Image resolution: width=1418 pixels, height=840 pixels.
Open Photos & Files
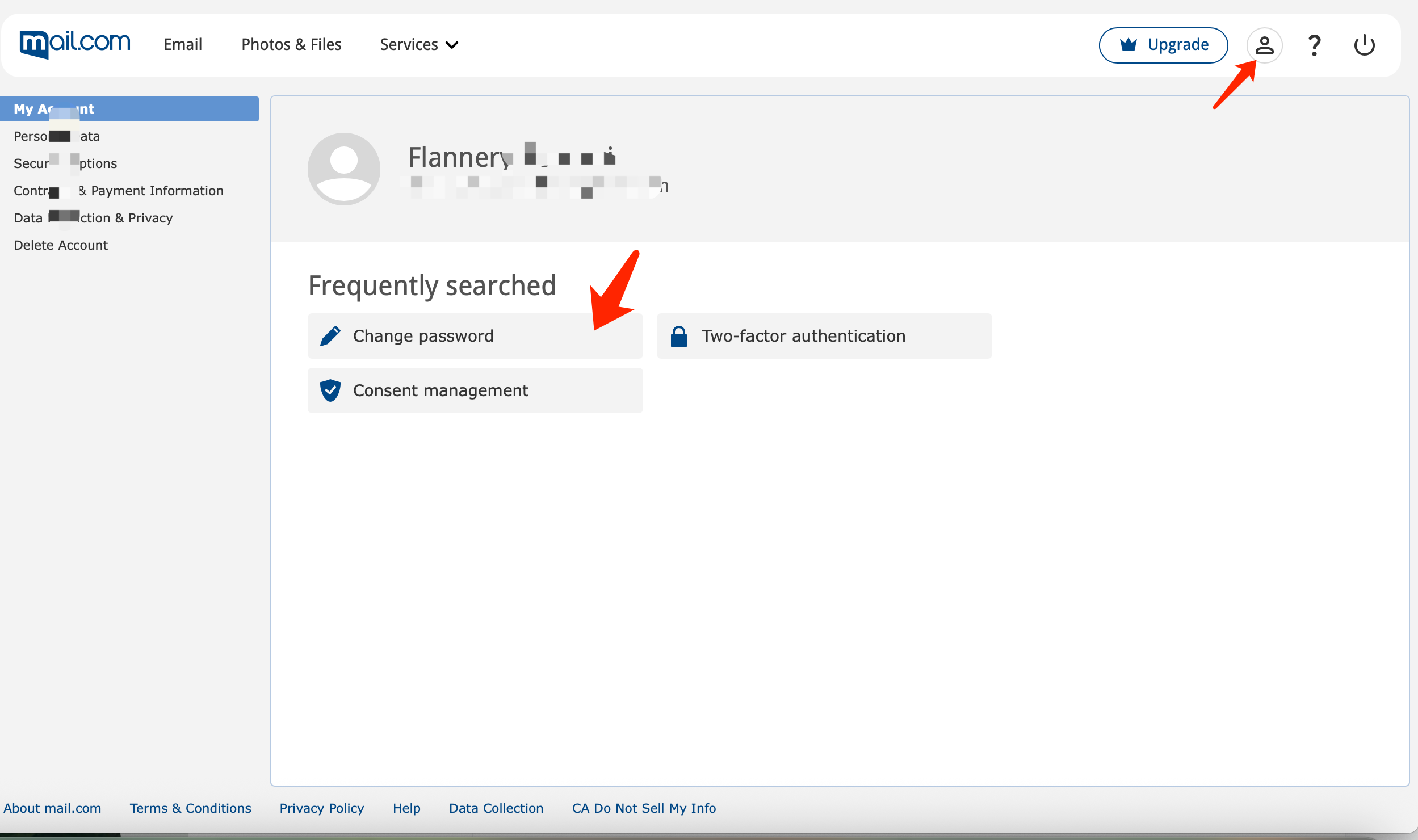[x=291, y=44]
